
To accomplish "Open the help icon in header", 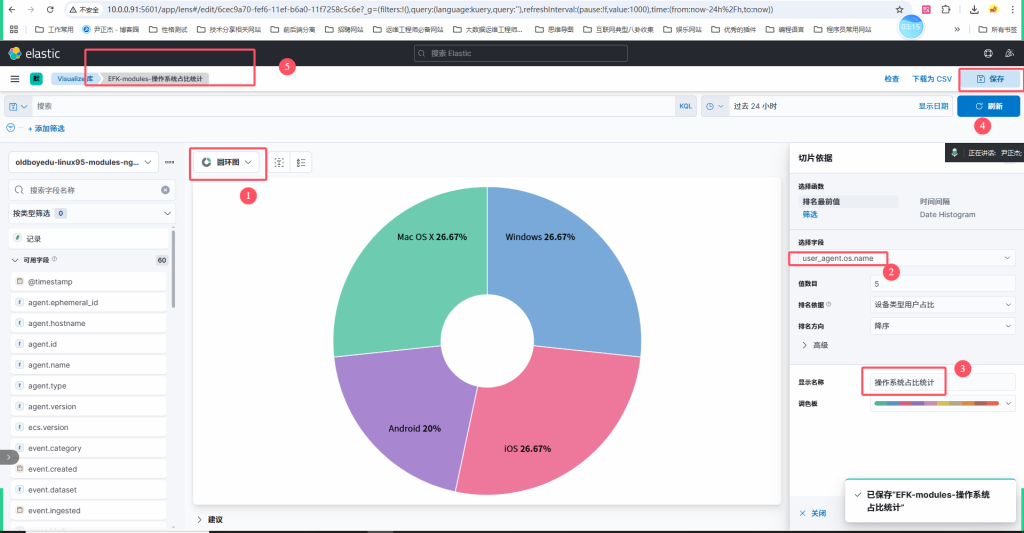I will 988,53.
